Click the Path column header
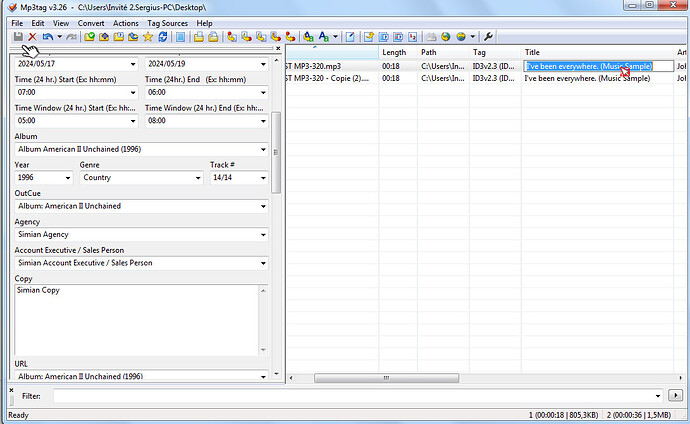This screenshot has width=690, height=424. pyautogui.click(x=443, y=52)
